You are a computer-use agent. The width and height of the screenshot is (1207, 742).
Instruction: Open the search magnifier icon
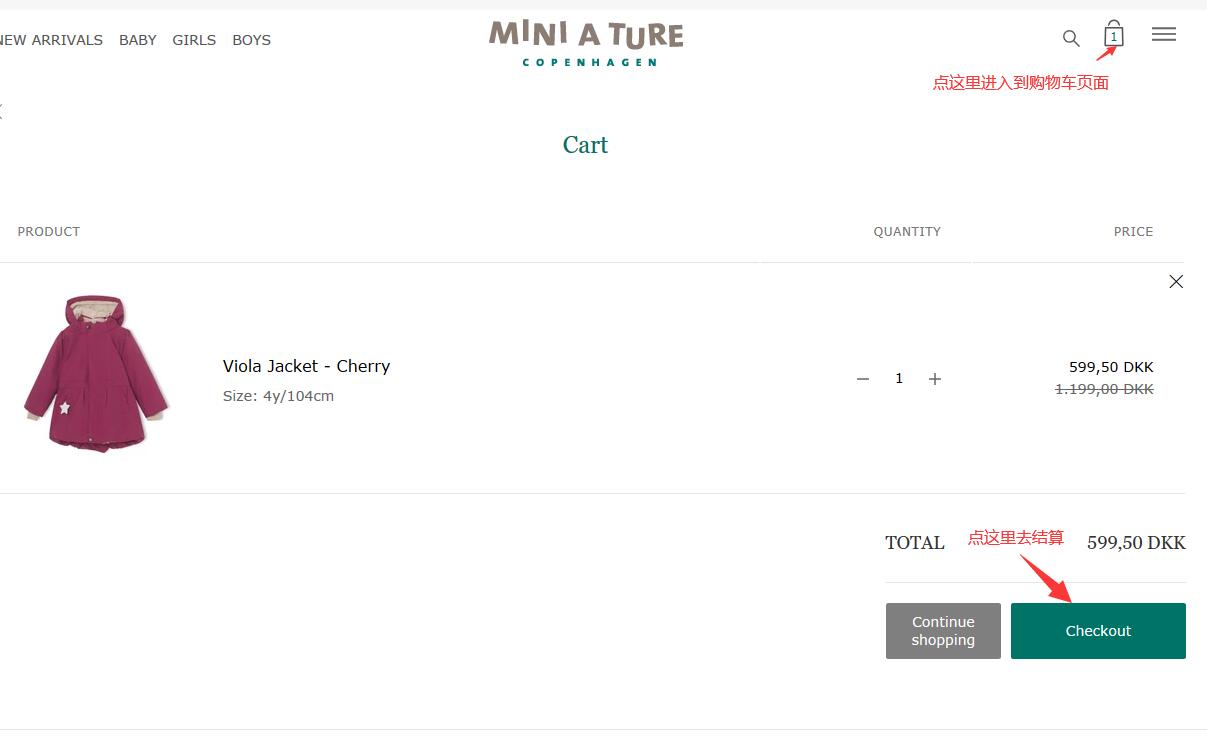(1070, 39)
